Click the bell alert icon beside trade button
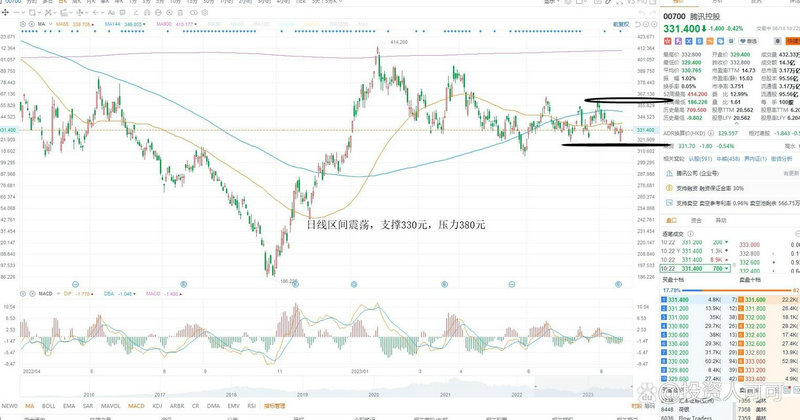This screenshot has width=800, height=420. click(778, 41)
